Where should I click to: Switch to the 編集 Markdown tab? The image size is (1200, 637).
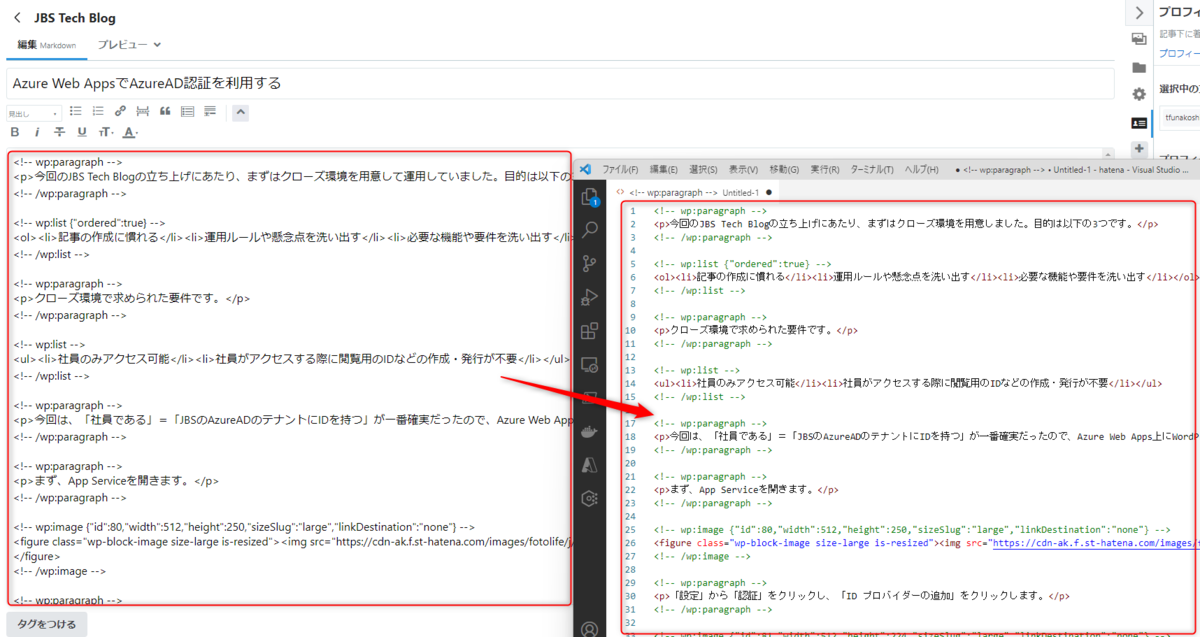46,45
